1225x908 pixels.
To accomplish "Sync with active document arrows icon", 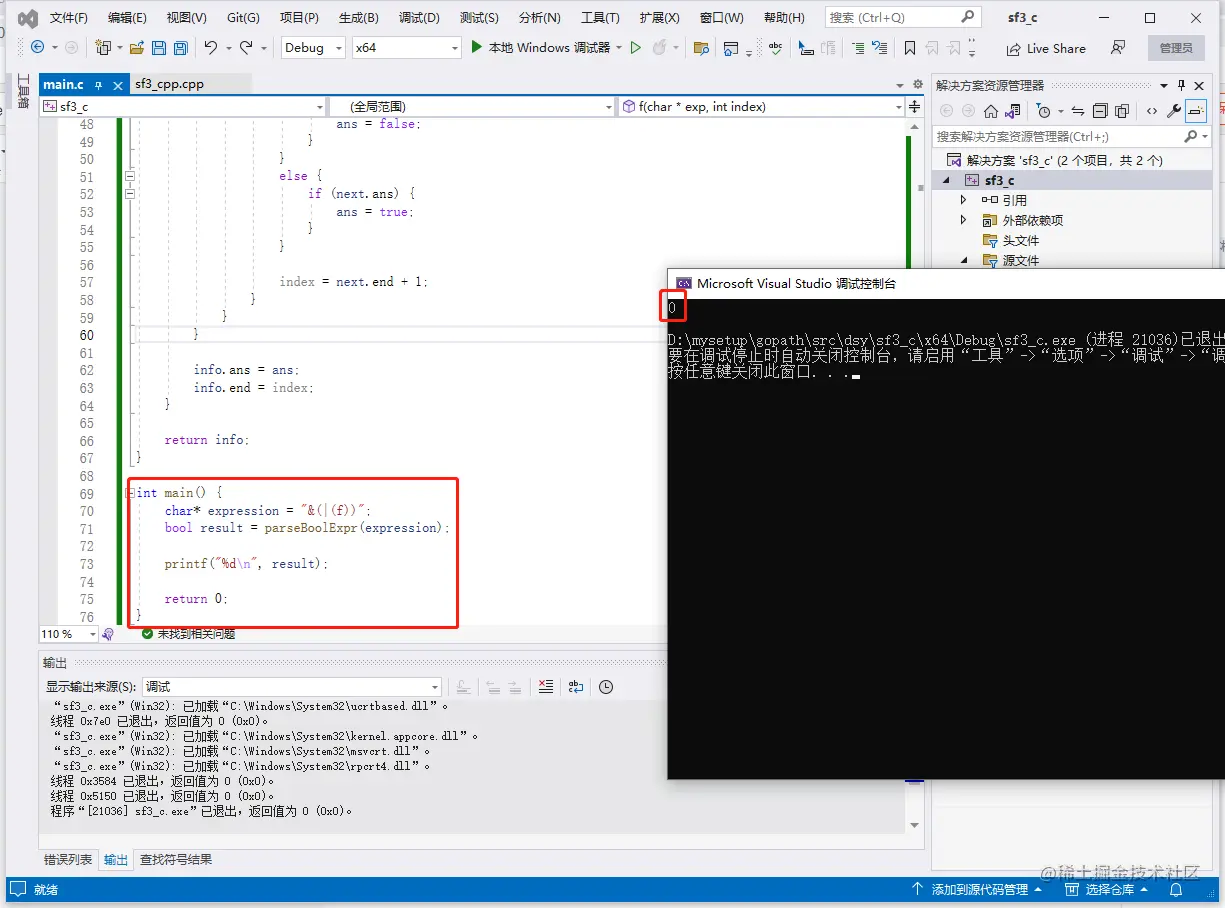I will click(x=1077, y=111).
